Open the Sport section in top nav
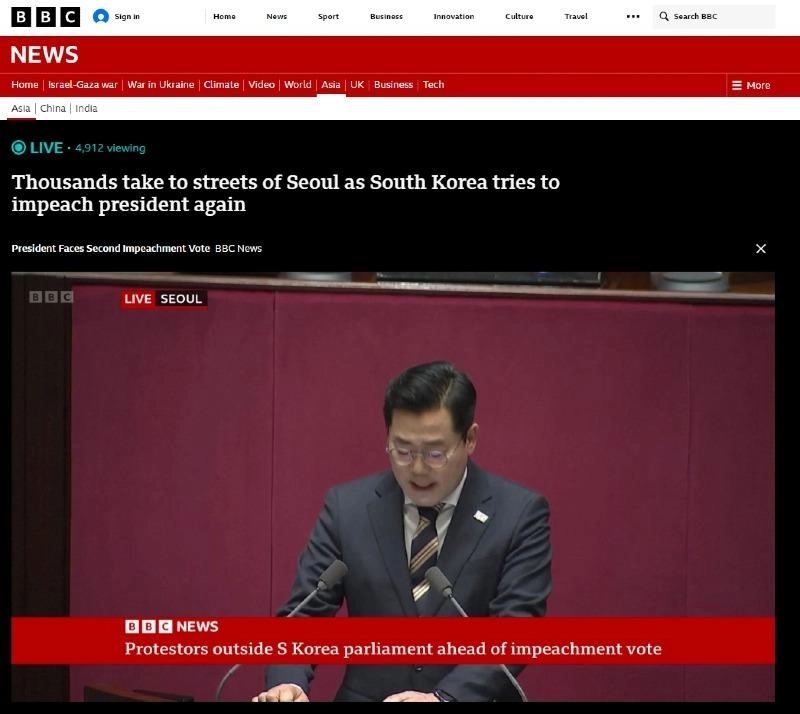The height and width of the screenshot is (714, 800). tap(328, 17)
